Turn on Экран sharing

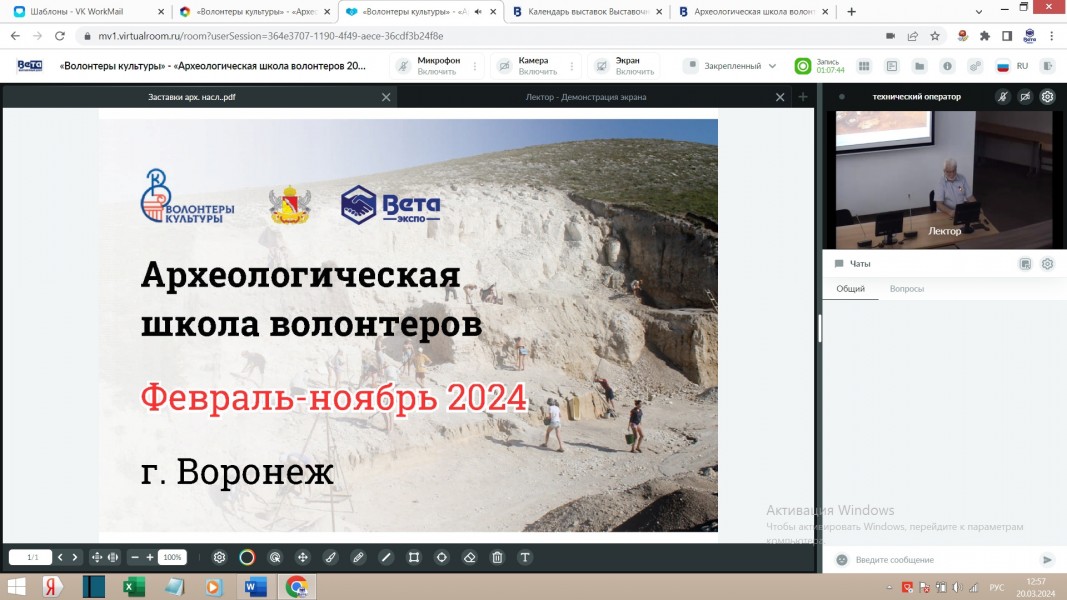624,66
